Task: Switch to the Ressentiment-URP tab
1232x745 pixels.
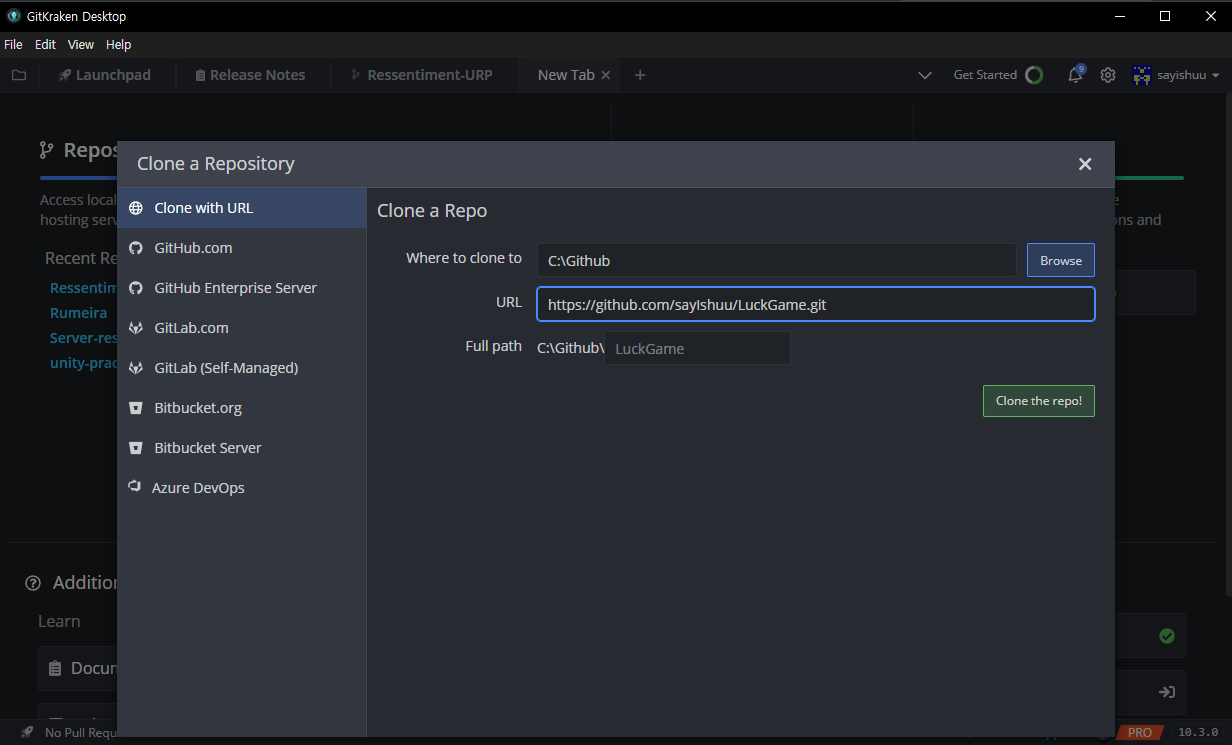Action: pyautogui.click(x=422, y=75)
